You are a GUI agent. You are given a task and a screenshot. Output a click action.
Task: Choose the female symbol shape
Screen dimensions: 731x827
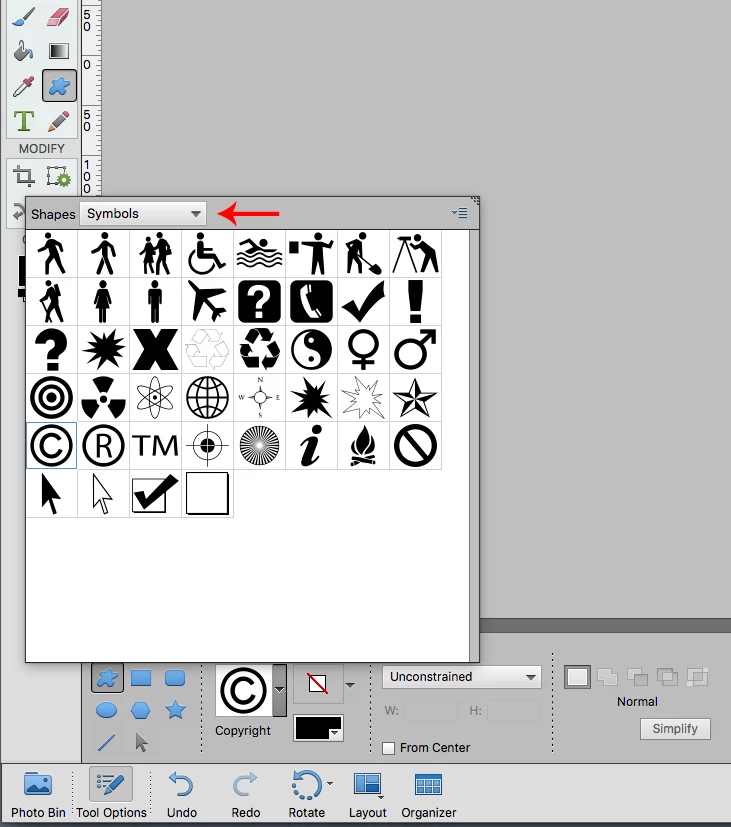363,349
